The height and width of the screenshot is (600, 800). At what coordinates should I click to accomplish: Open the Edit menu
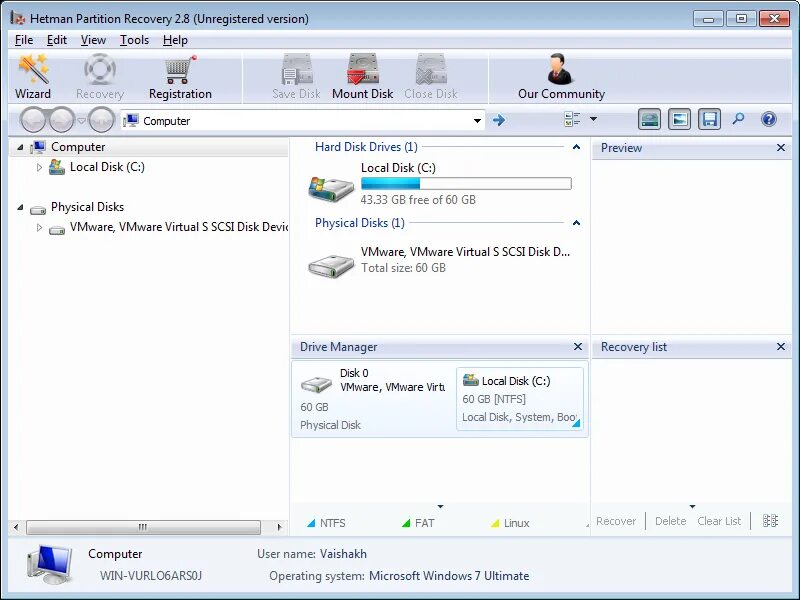57,40
